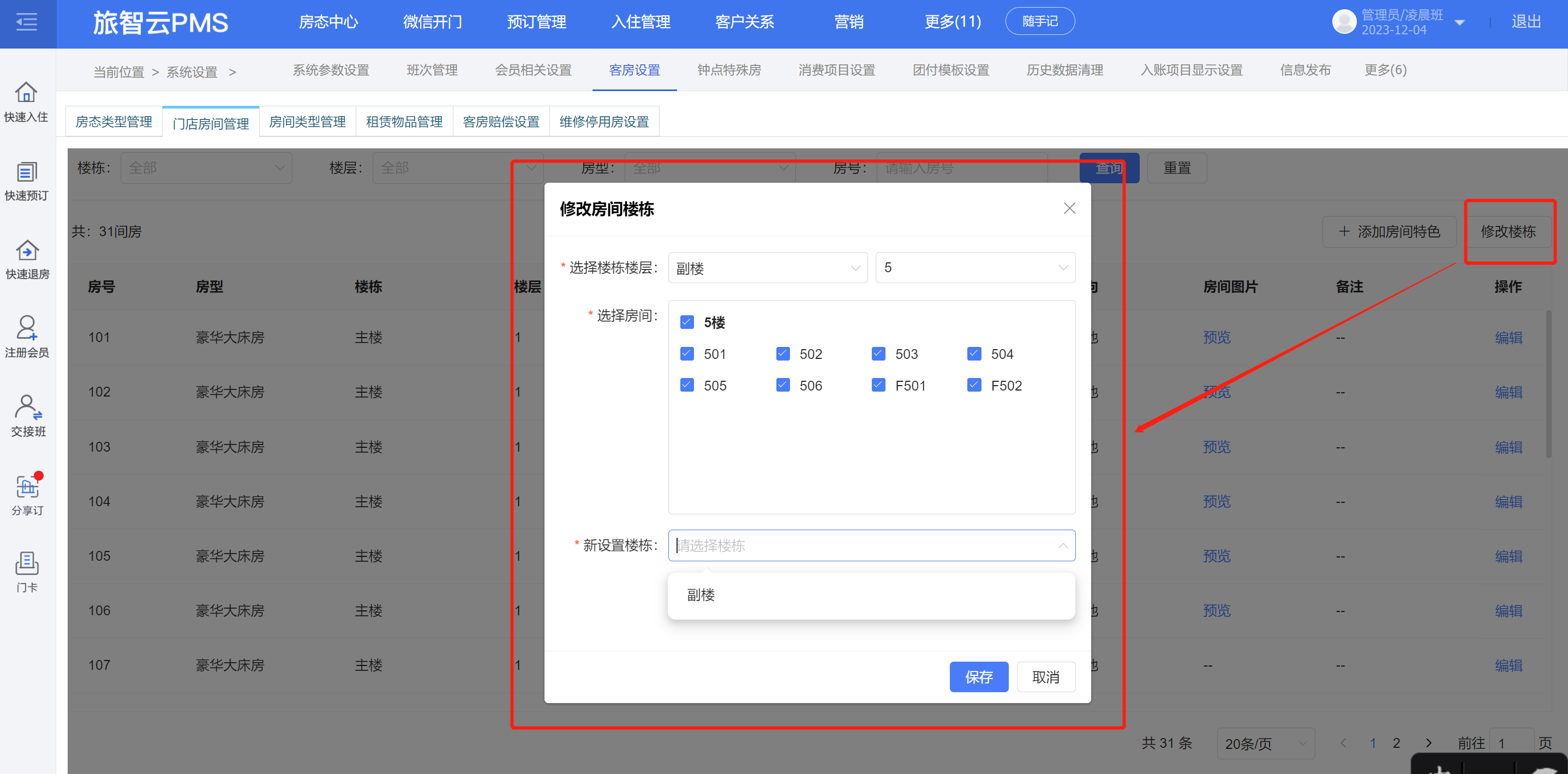Expand 更多(11) menu in top navigation
The image size is (1568, 774).
pyautogui.click(x=953, y=22)
